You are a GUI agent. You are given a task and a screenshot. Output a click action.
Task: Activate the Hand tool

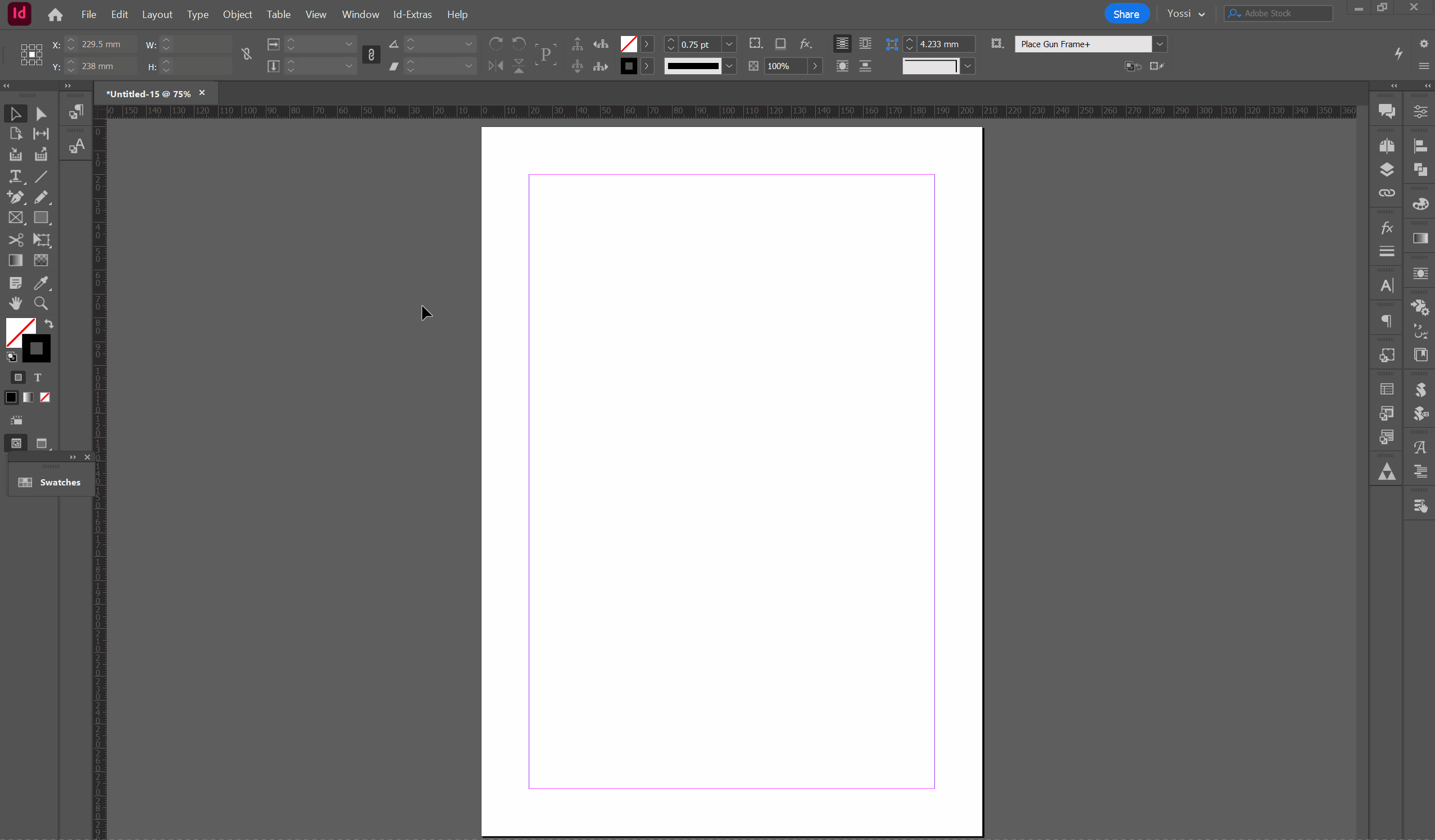tap(15, 303)
